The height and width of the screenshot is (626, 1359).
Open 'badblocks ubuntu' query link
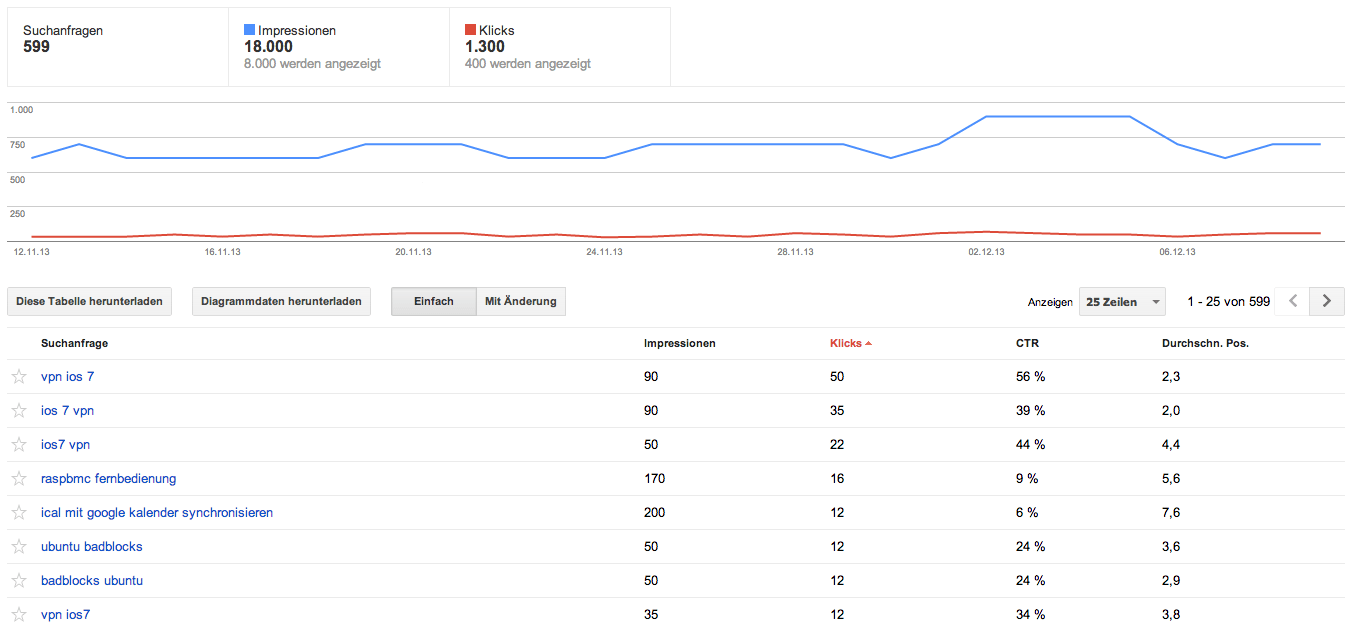coord(92,581)
